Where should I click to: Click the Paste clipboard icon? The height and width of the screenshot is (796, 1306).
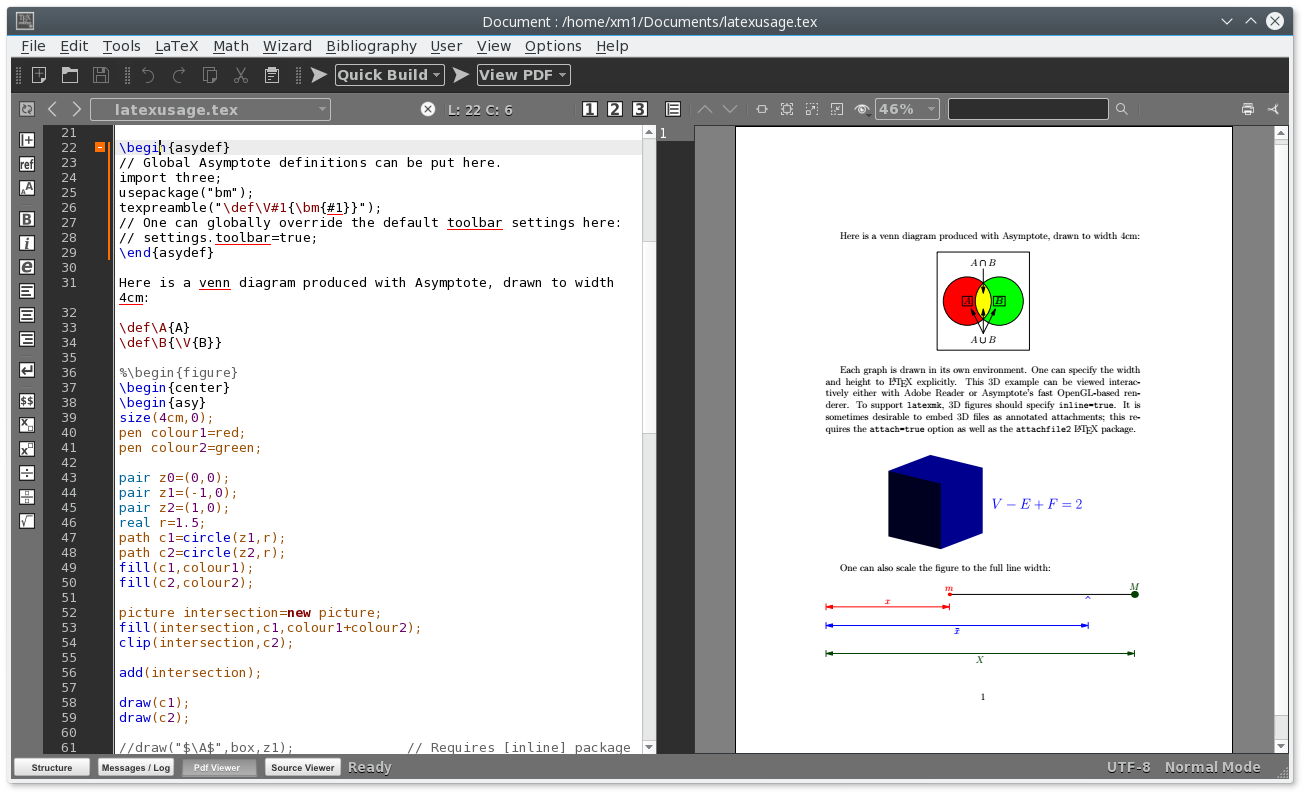272,75
